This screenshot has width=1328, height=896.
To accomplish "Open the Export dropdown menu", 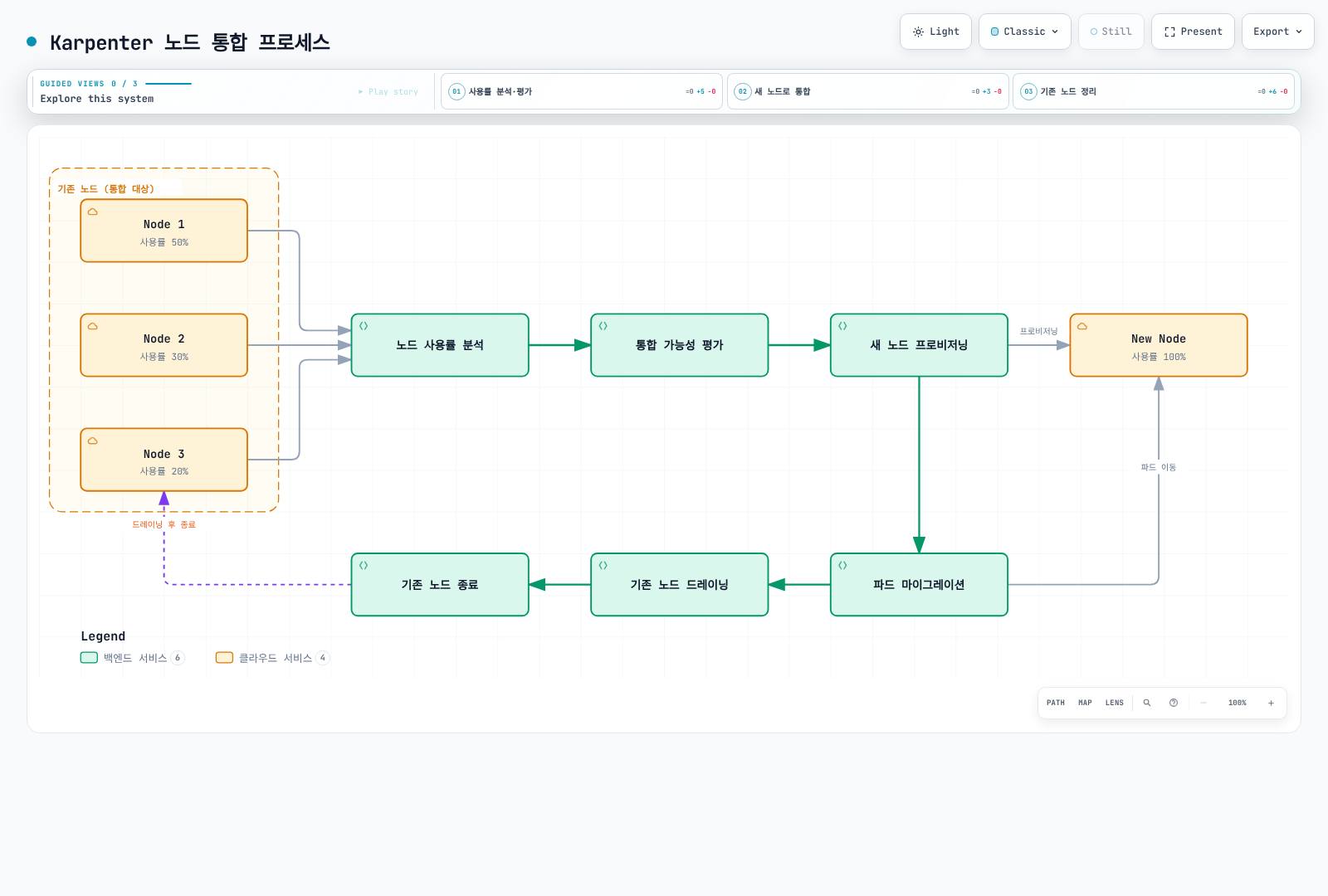I will coord(1278,32).
